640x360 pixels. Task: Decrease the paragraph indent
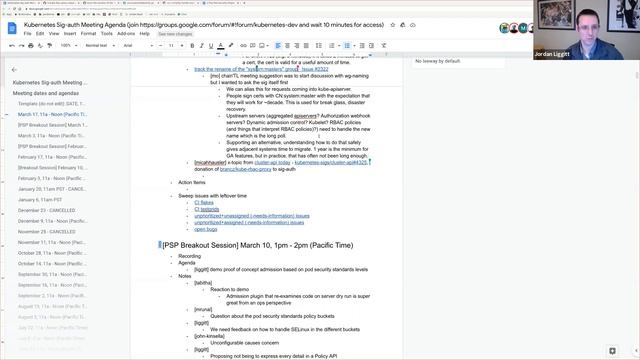click(x=362, y=45)
